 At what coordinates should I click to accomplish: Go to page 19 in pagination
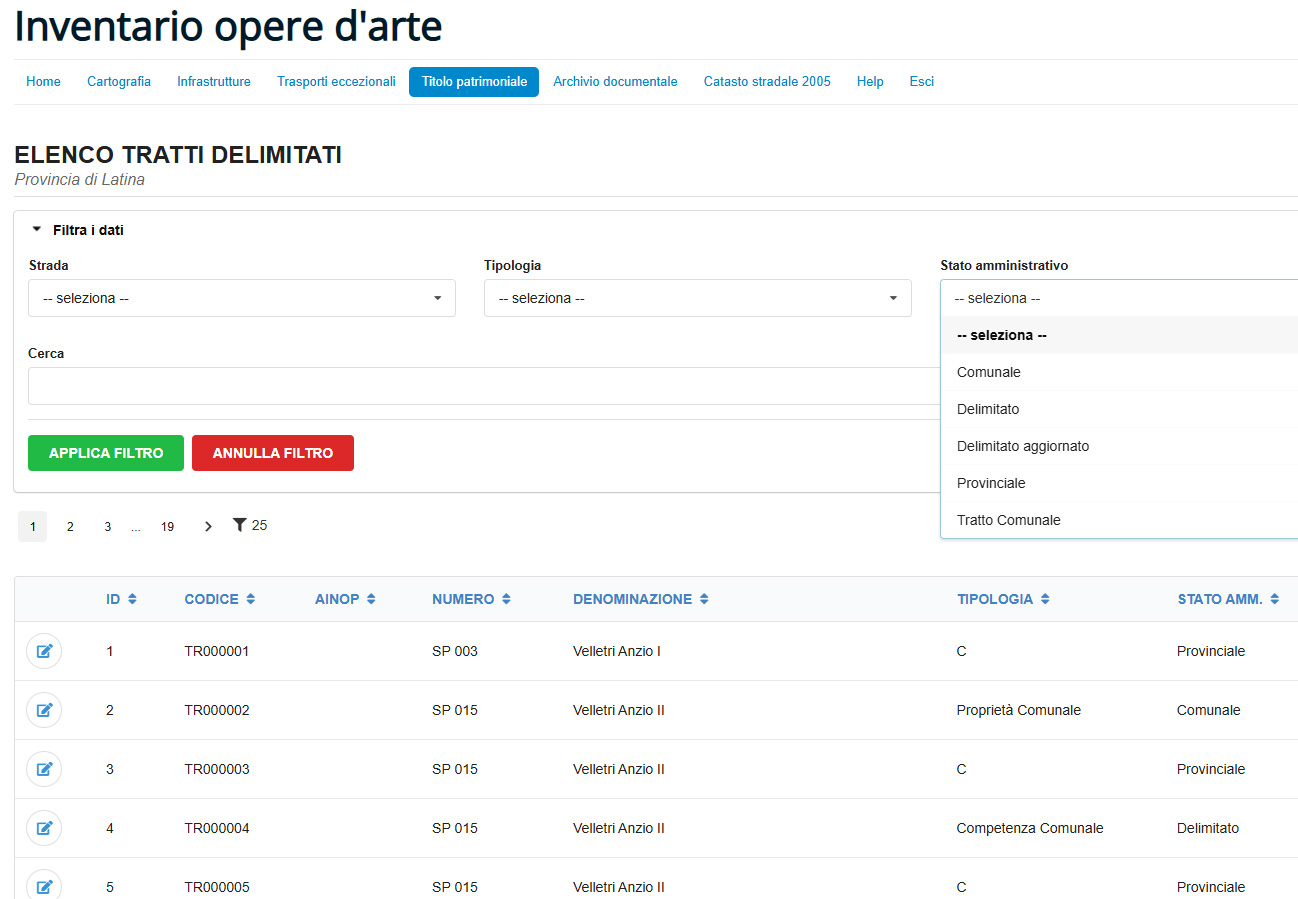pos(167,526)
